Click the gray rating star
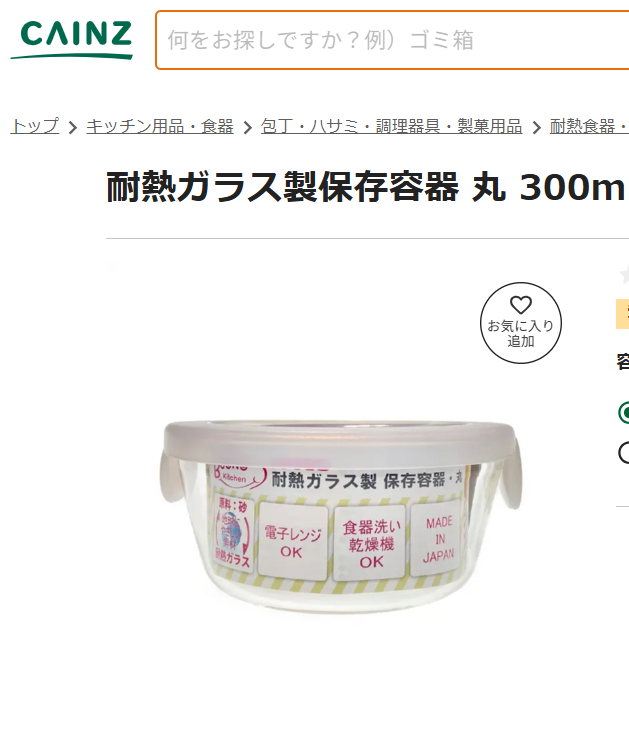 [624, 275]
